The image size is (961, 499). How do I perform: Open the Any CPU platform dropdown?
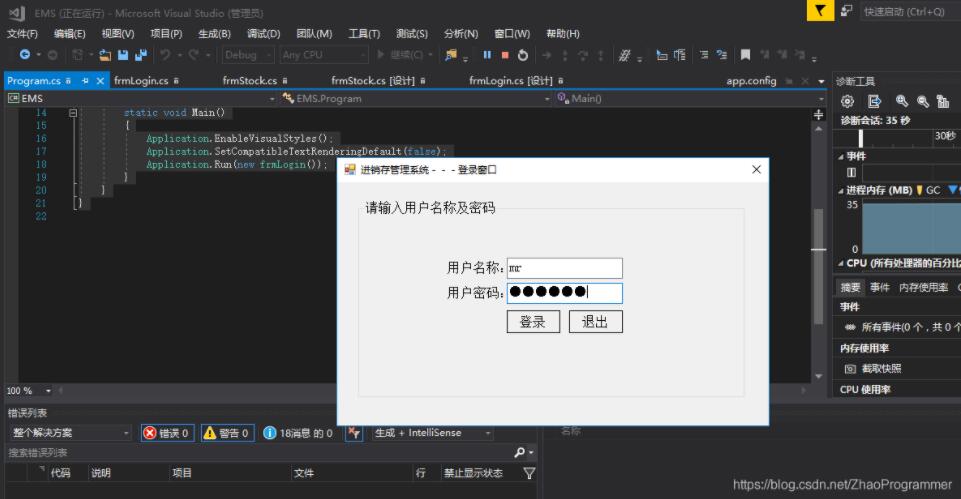coord(324,55)
